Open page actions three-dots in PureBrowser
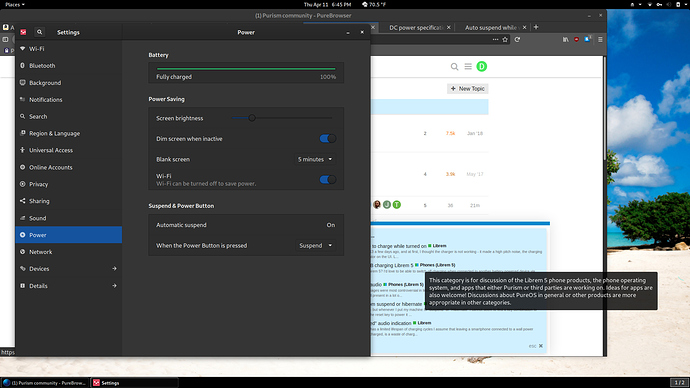Viewport: 690px width, 388px height. [x=495, y=40]
